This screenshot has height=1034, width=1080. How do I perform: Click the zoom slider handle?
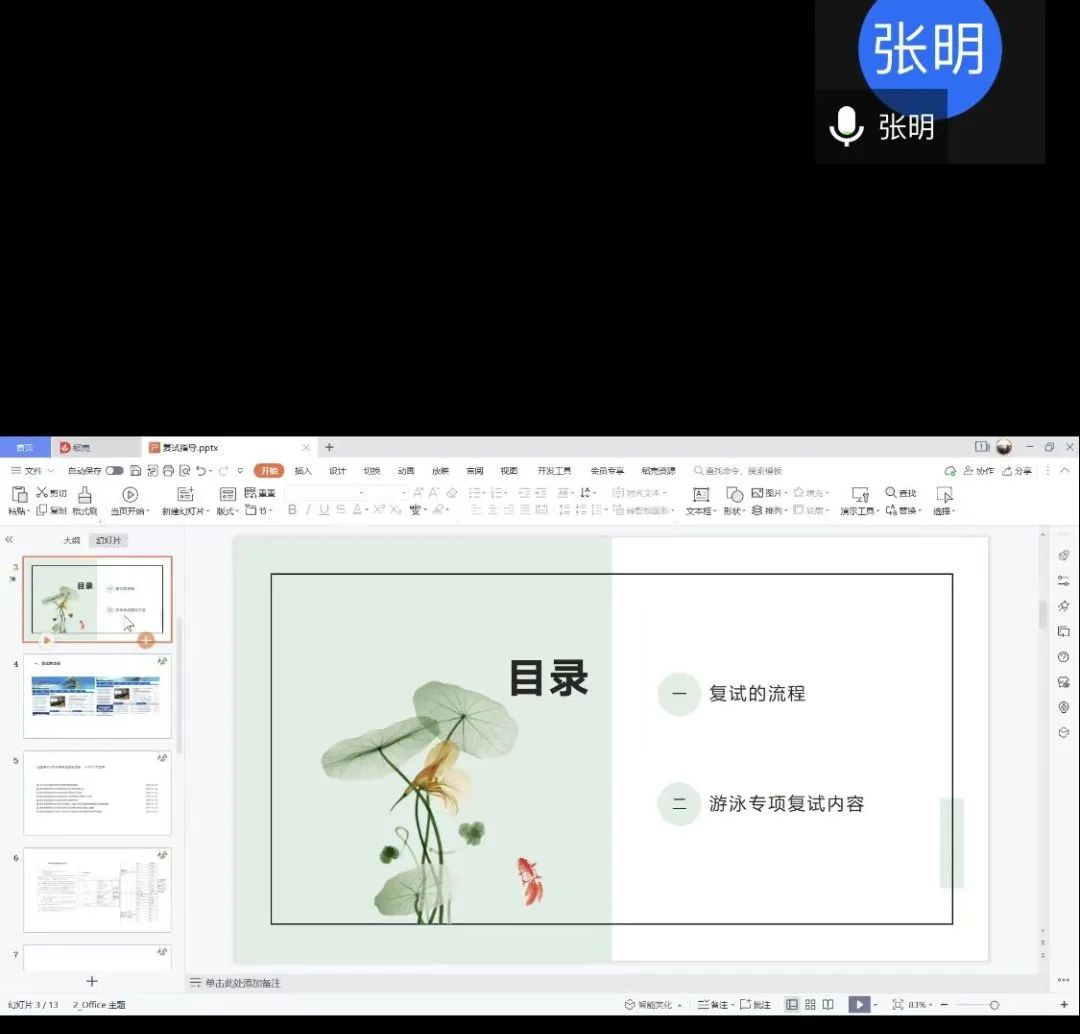[994, 1004]
